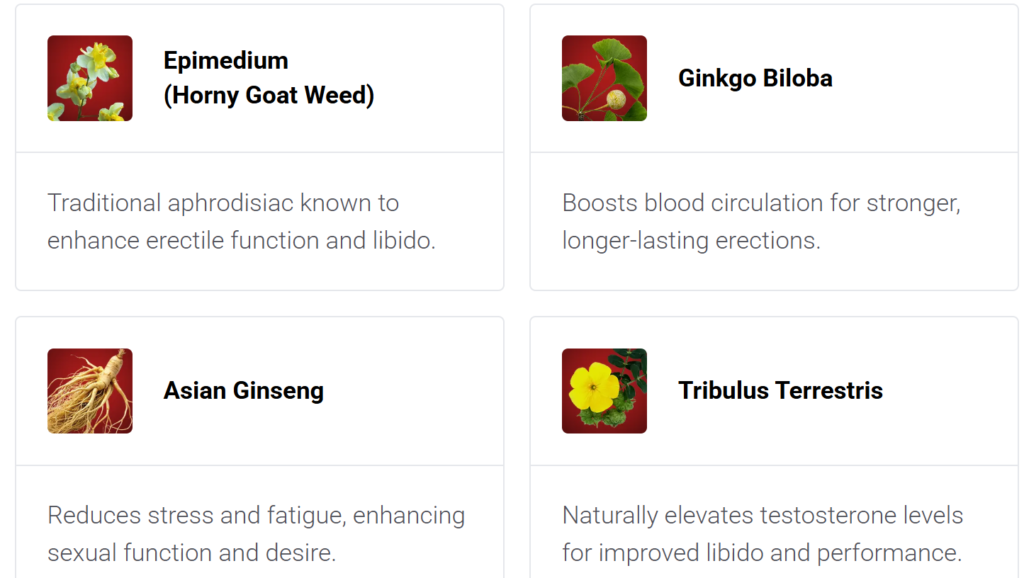Select the Epimedium (Horny Goat Weed) heading
The image size is (1024, 578).
(x=268, y=78)
